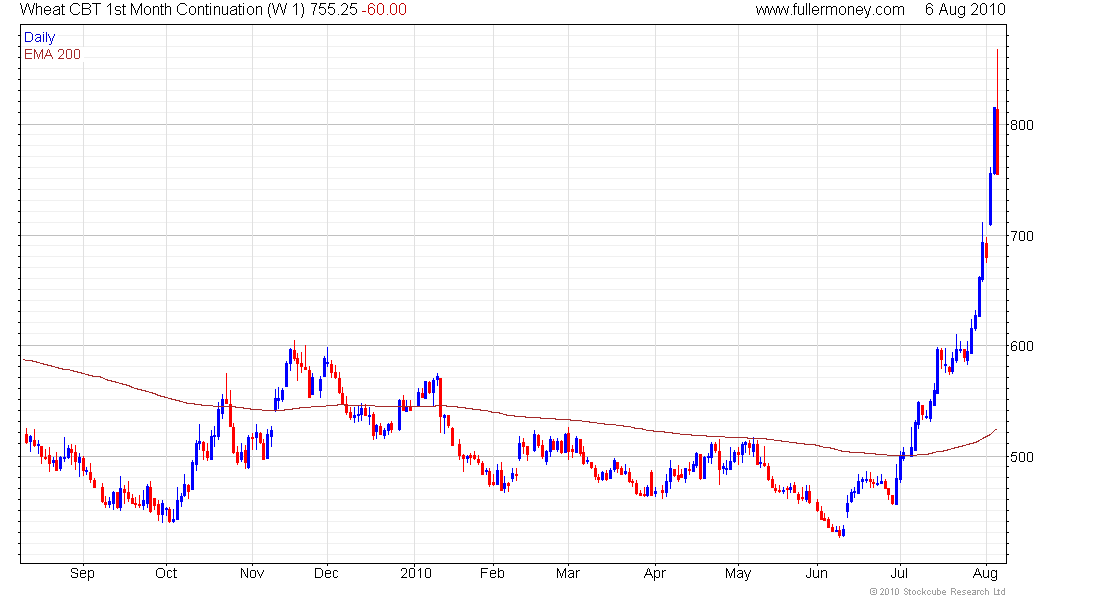
Task: Click the 'May' month label on time axis
Action: tap(738, 573)
